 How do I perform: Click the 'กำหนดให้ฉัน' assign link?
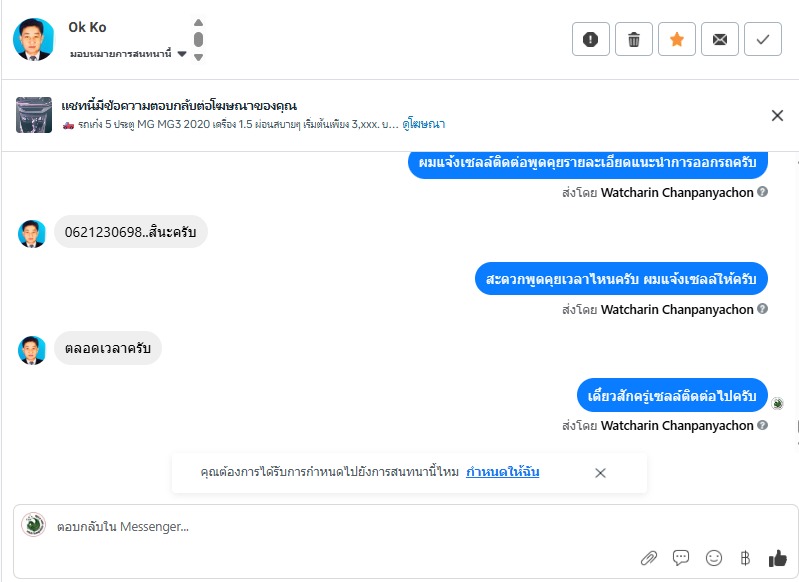(503, 472)
